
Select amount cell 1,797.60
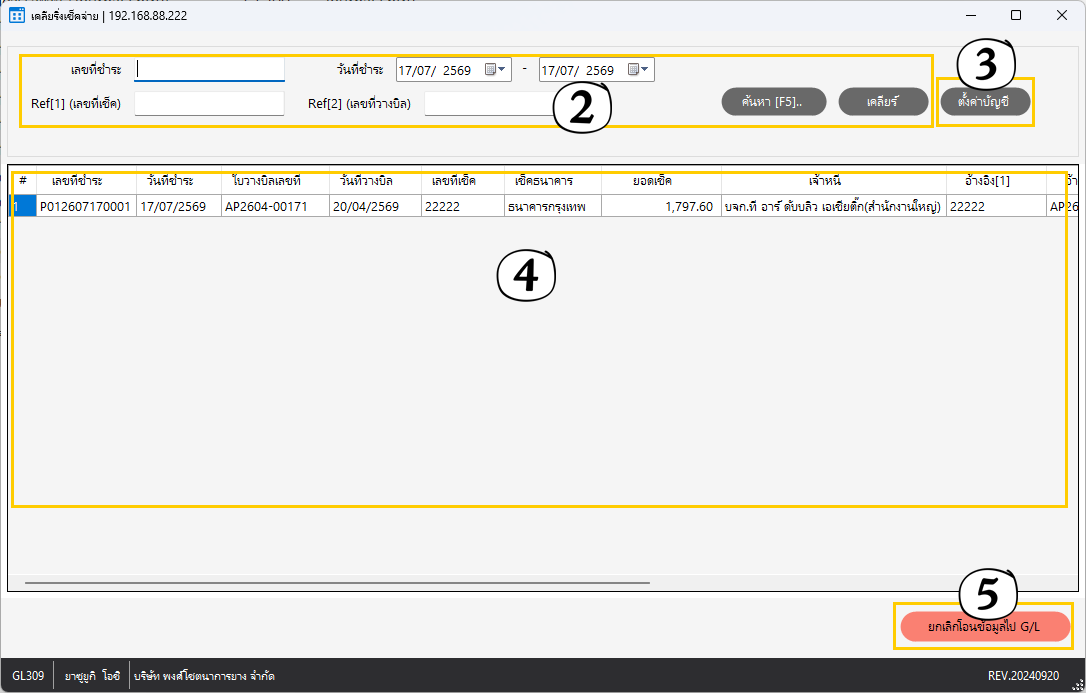click(x=661, y=206)
